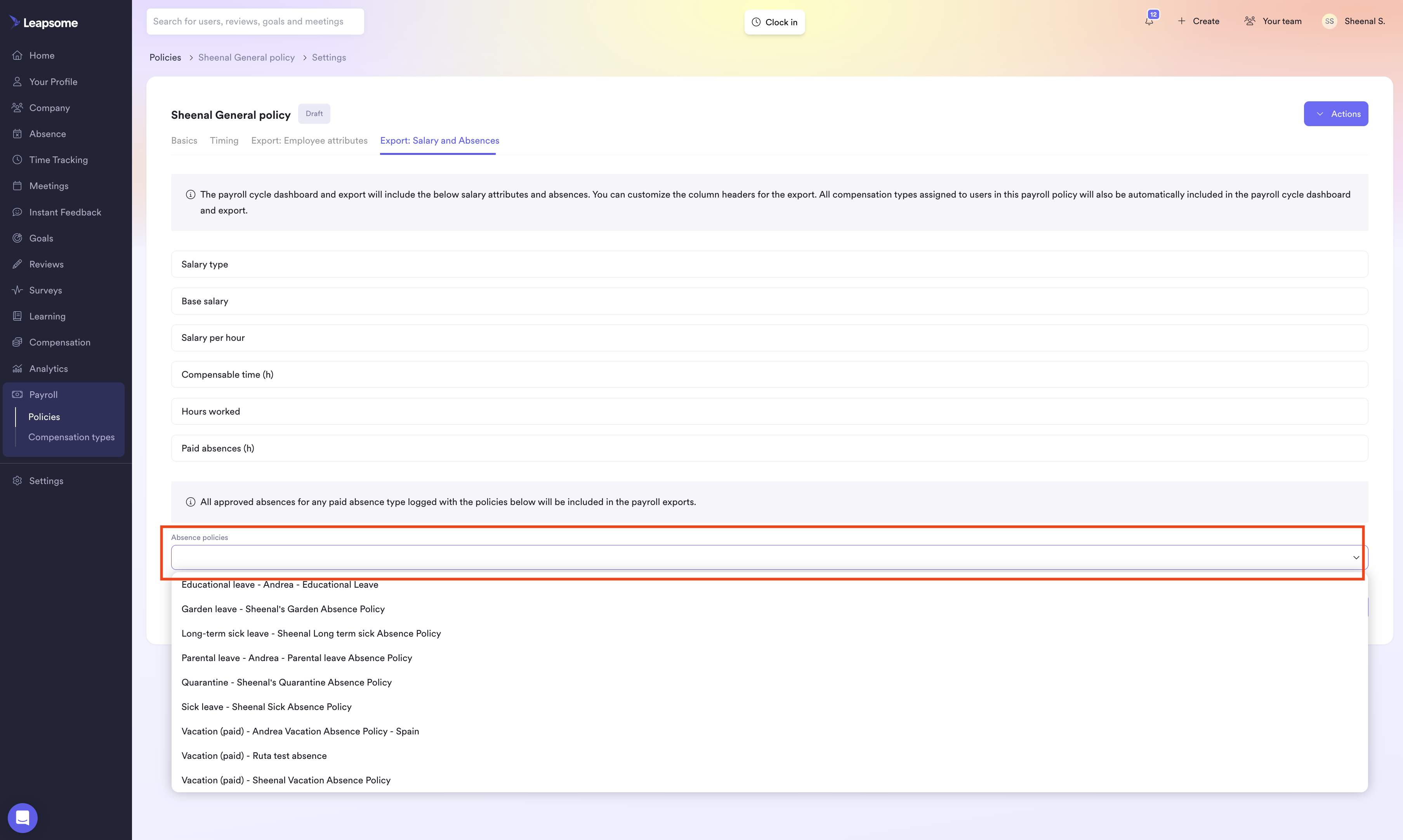This screenshot has height=840, width=1403.
Task: Click the Absence calendar icon
Action: (x=17, y=134)
